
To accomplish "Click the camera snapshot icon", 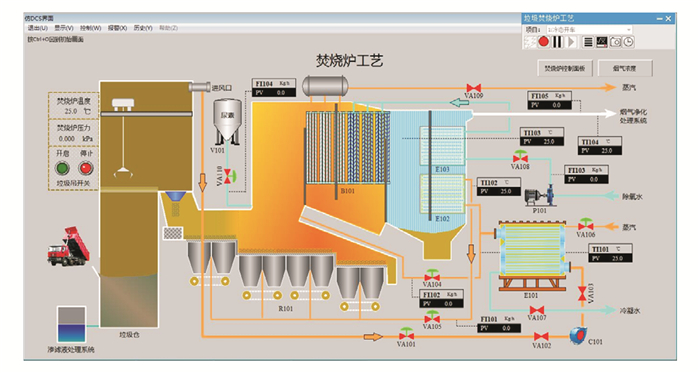I will (615, 42).
